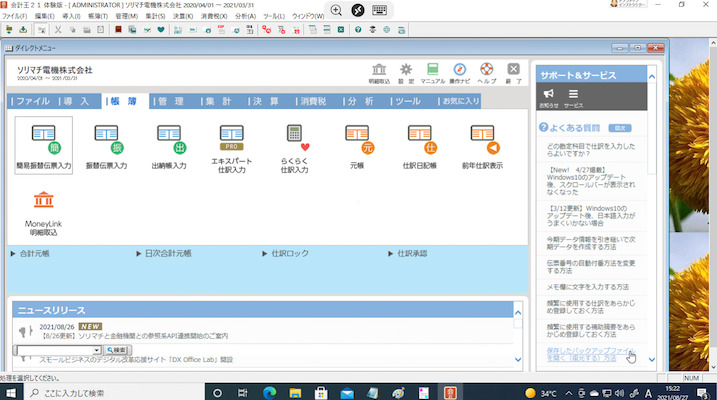
Task: Switch to お気に入り tab
Action: [x=458, y=101]
